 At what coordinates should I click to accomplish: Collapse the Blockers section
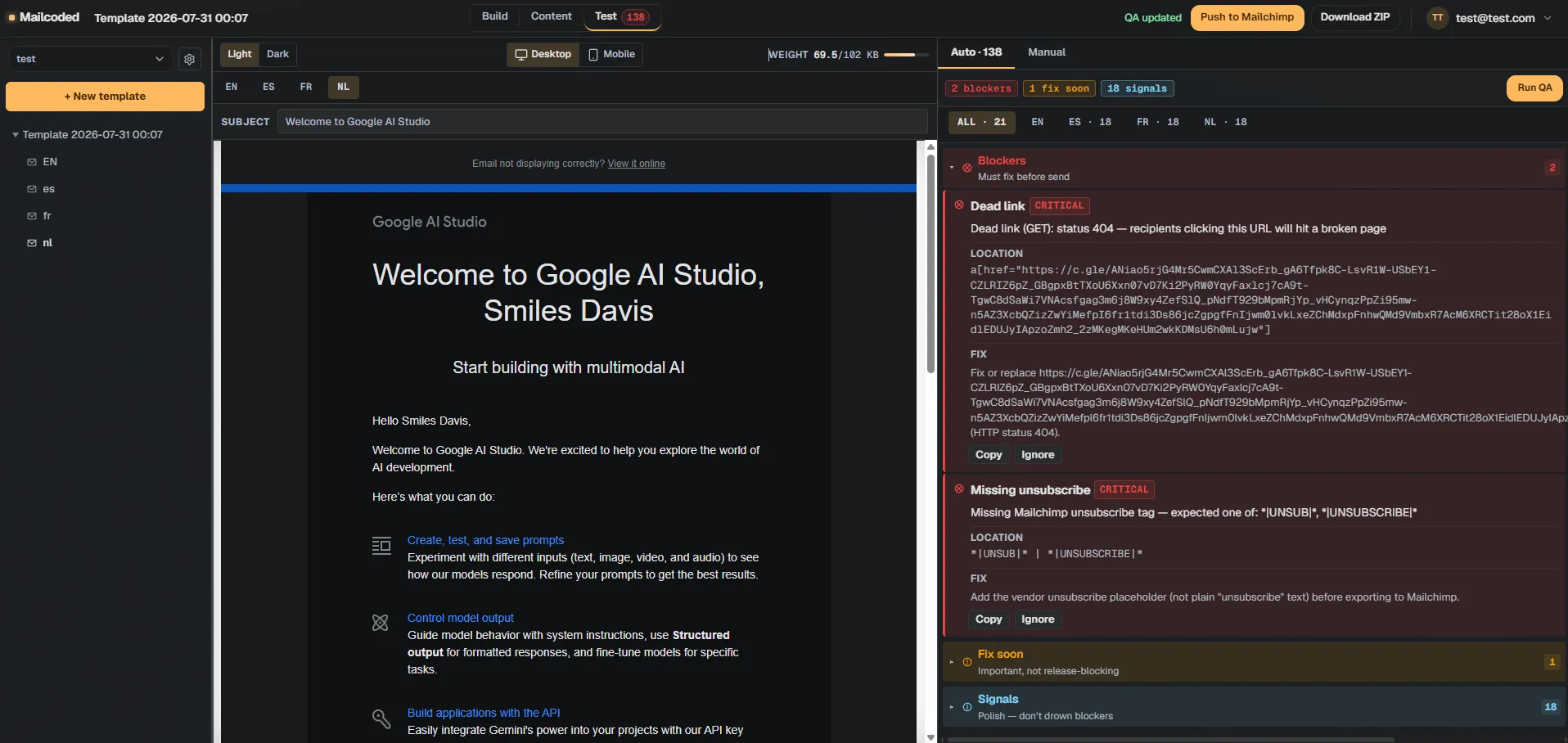pyautogui.click(x=952, y=168)
